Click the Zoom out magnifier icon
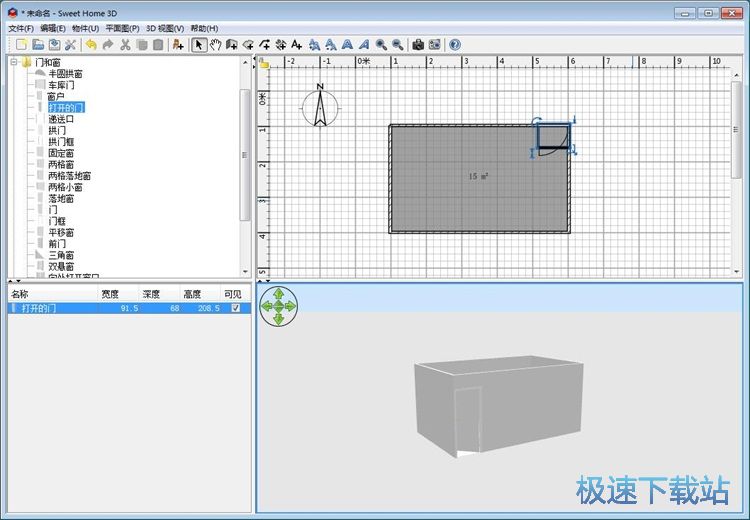The image size is (750, 520). [397, 45]
